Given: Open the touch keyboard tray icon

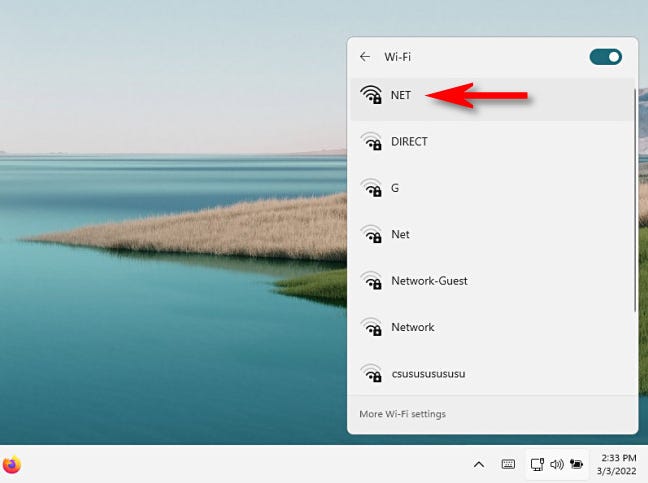Looking at the screenshot, I should [x=508, y=464].
